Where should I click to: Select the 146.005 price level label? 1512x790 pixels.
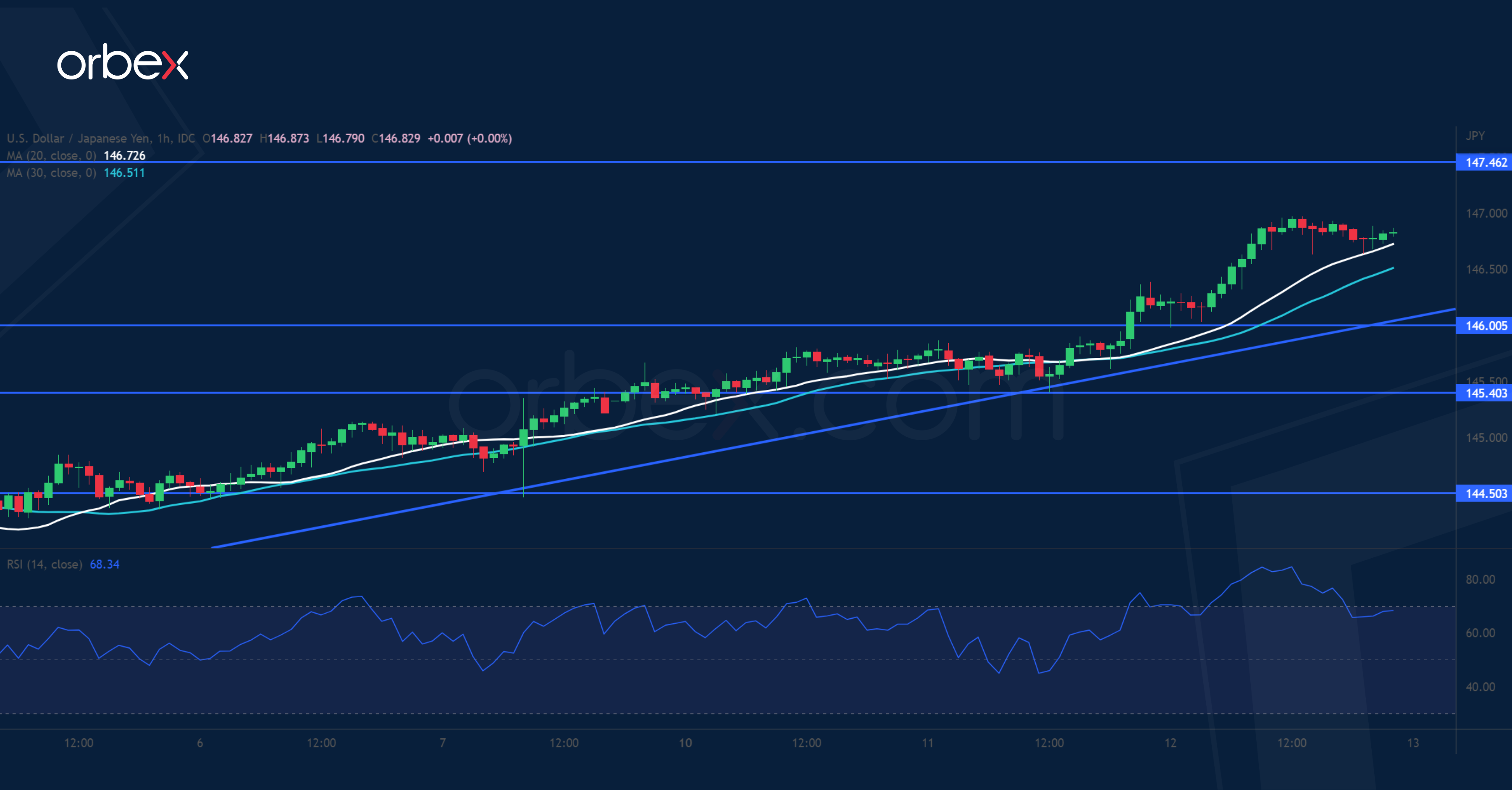point(1485,326)
